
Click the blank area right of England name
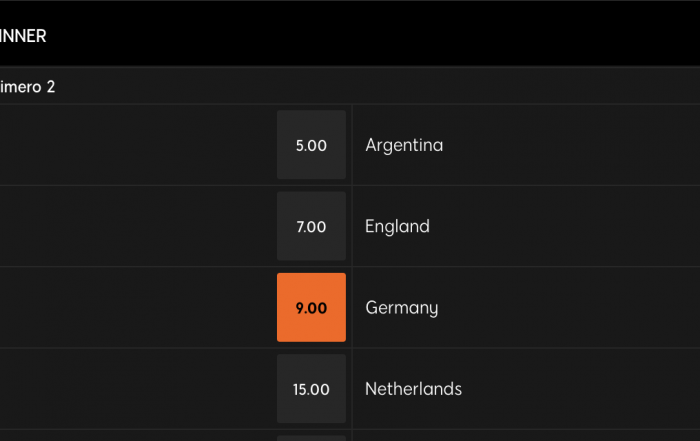point(565,226)
